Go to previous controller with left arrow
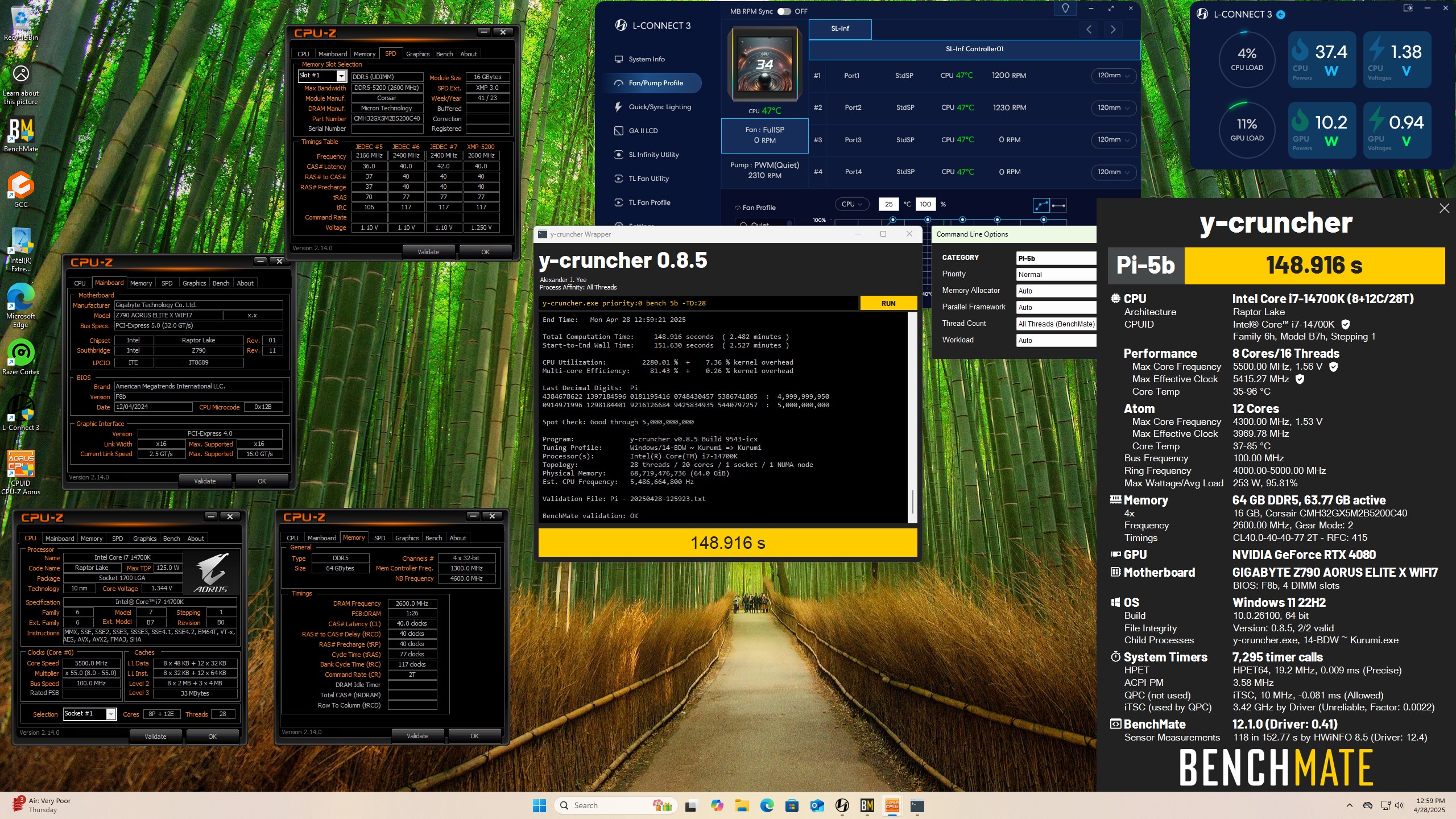This screenshot has width=1456, height=819. 1089,30
